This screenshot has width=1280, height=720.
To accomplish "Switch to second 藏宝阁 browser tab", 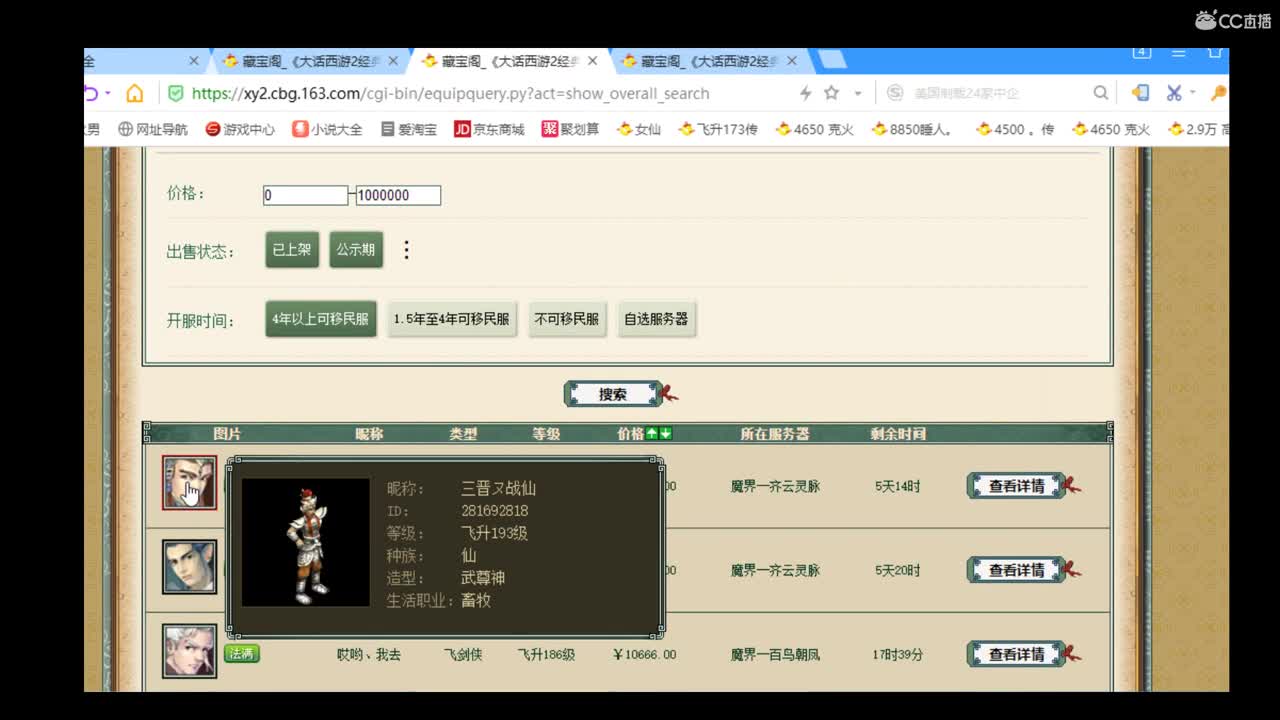I will (309, 61).
